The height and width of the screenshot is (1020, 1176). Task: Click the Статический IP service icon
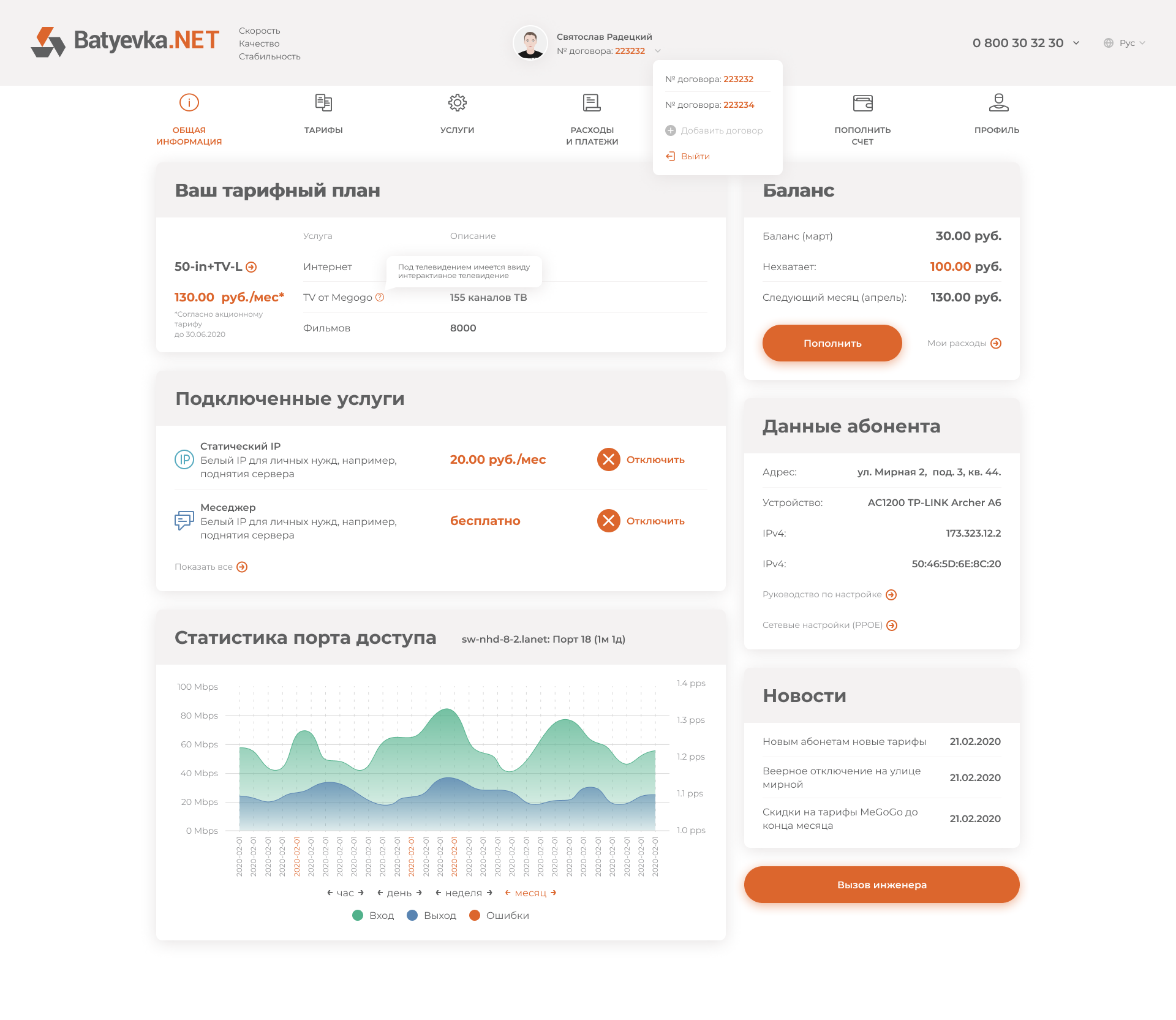tap(184, 459)
